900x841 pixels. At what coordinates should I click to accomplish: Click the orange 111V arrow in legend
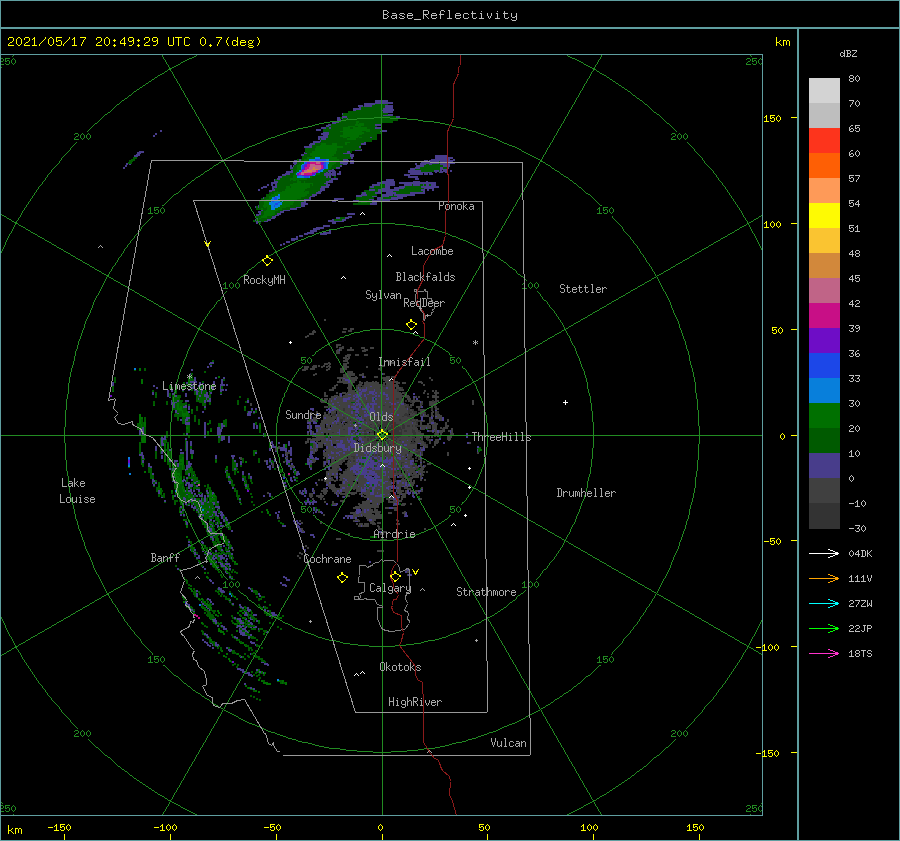tap(824, 579)
